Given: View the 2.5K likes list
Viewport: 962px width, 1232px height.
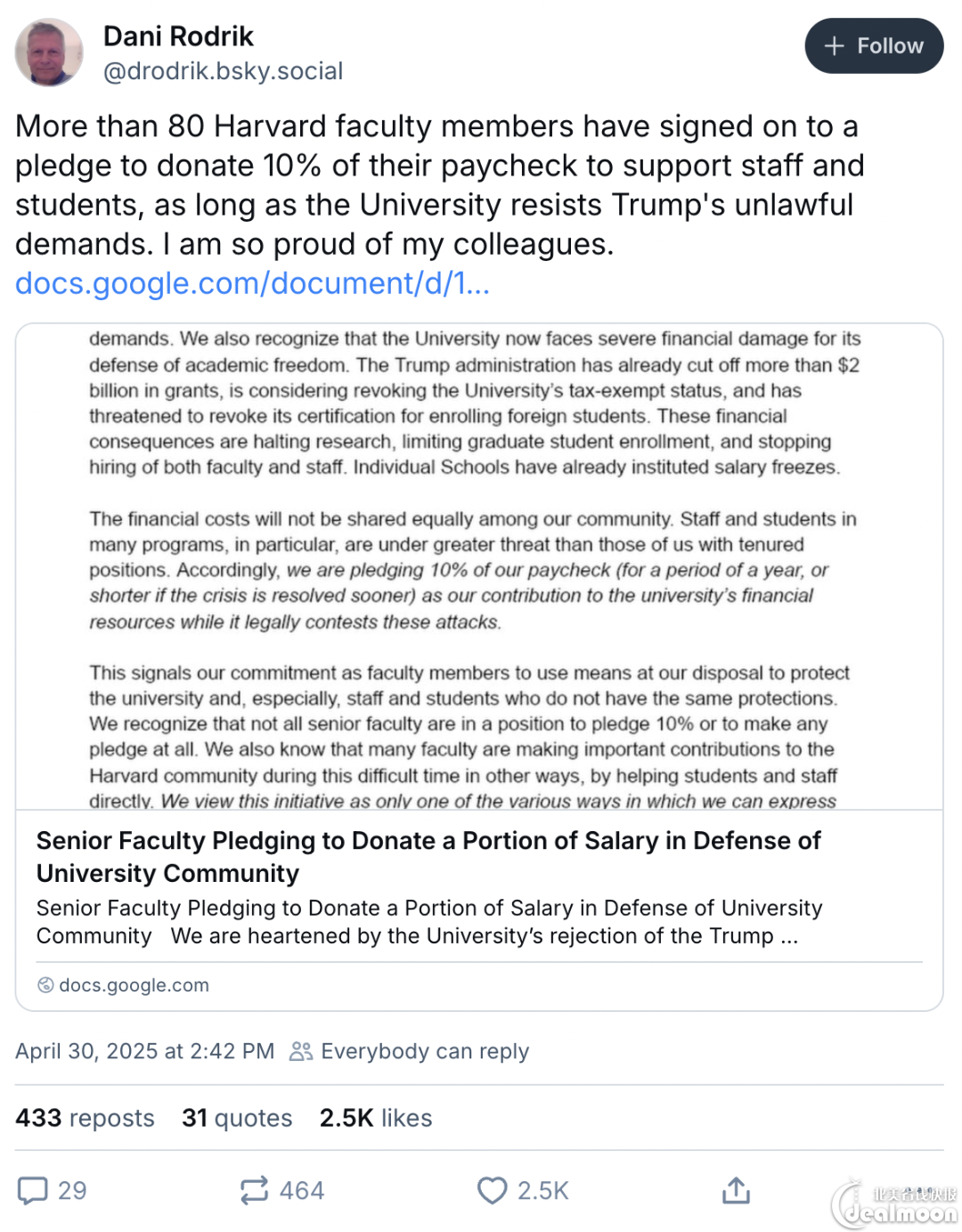Looking at the screenshot, I should pos(376,1118).
